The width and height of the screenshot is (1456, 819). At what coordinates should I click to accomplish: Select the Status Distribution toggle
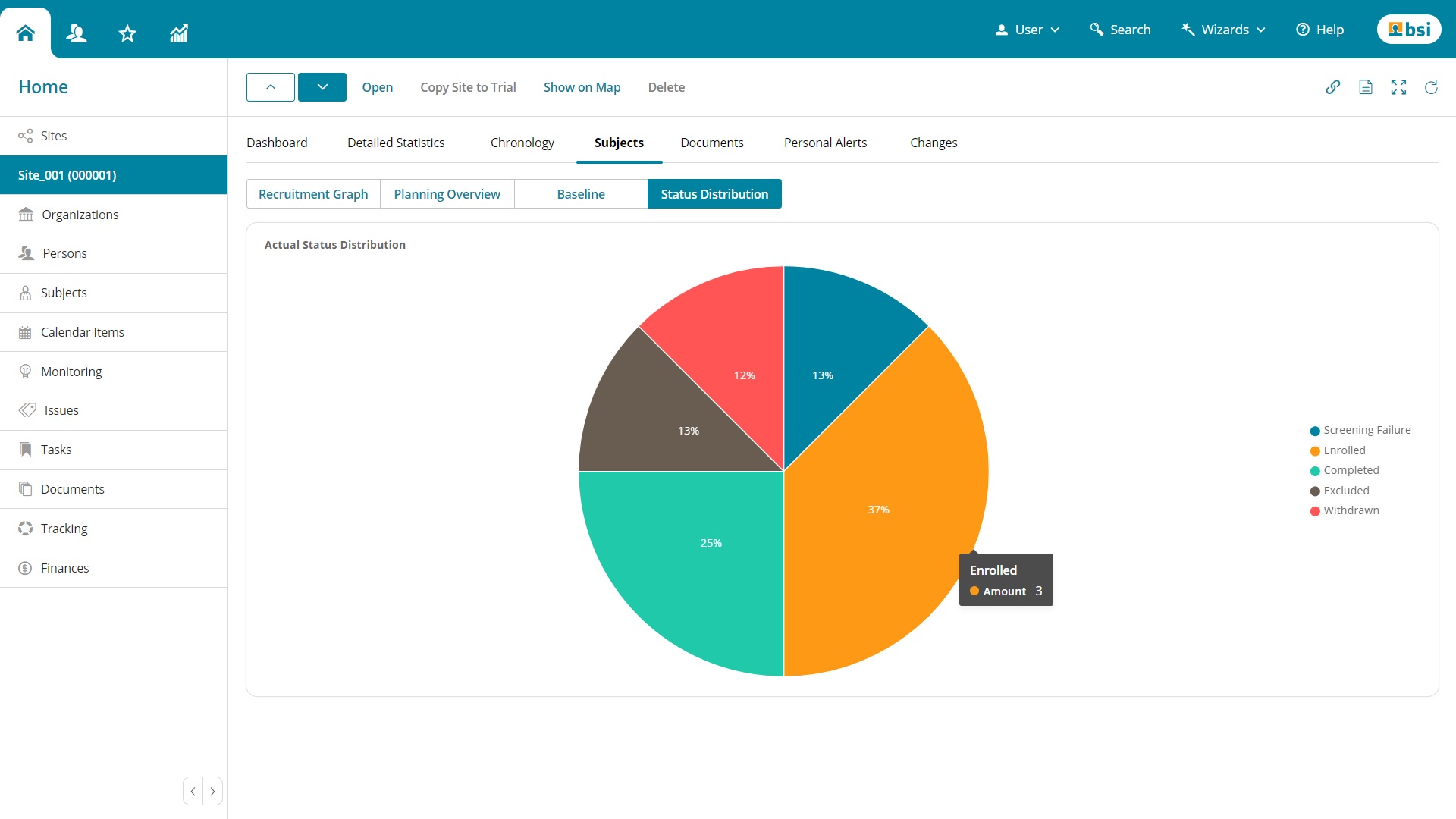tap(714, 193)
